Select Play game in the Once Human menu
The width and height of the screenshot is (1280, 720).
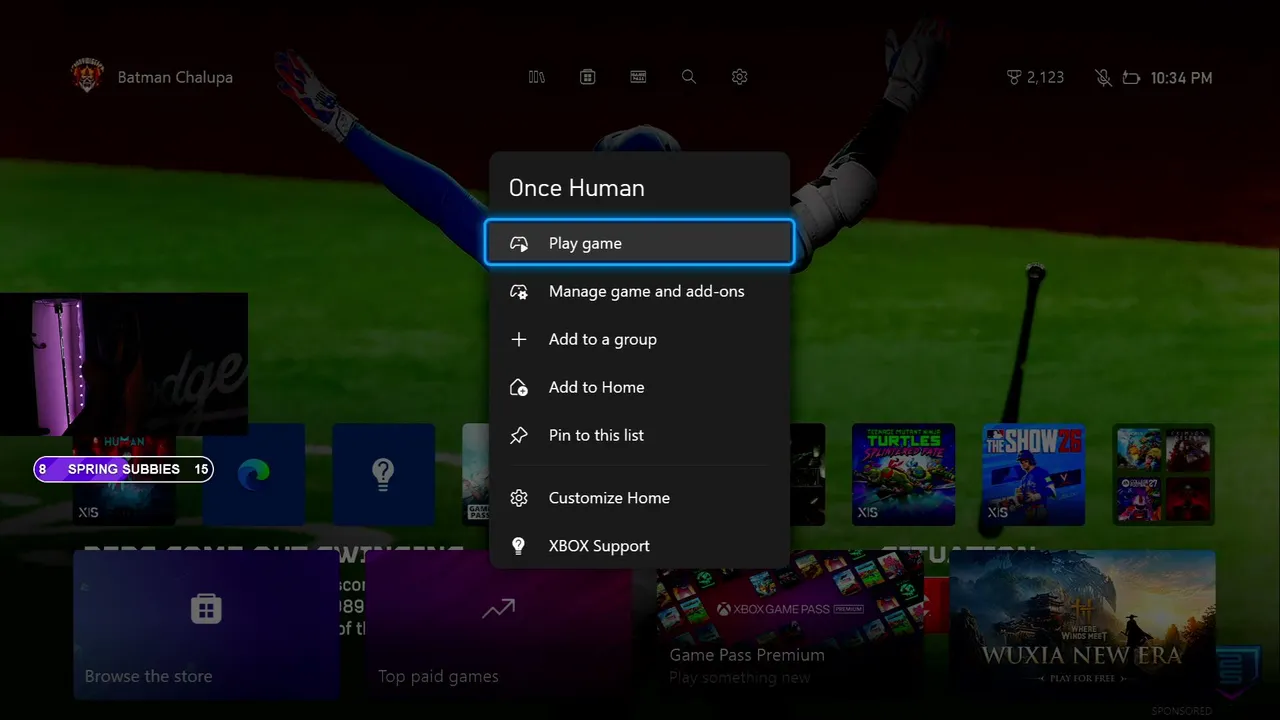pyautogui.click(x=639, y=243)
